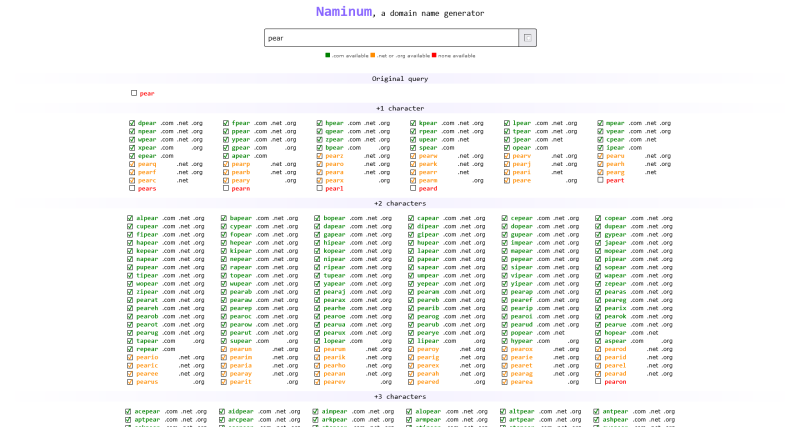800x427 pixels.
Task: Click the search button beside the query field
Action: (x=528, y=38)
